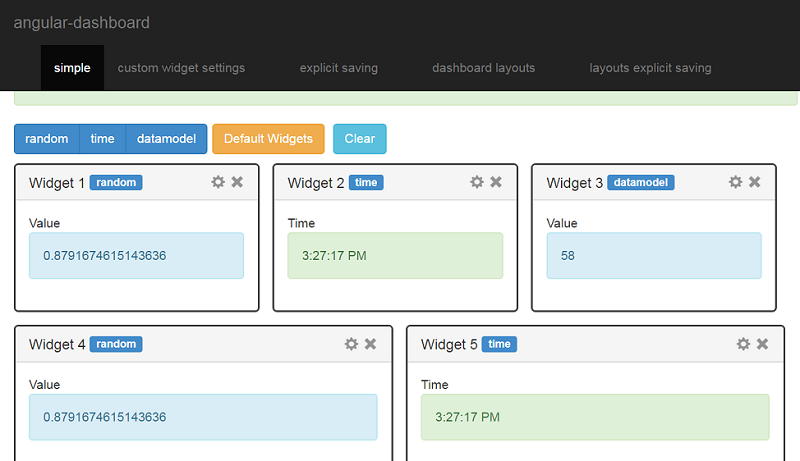Click the Widget 3 title
The width and height of the screenshot is (800, 461).
click(574, 183)
